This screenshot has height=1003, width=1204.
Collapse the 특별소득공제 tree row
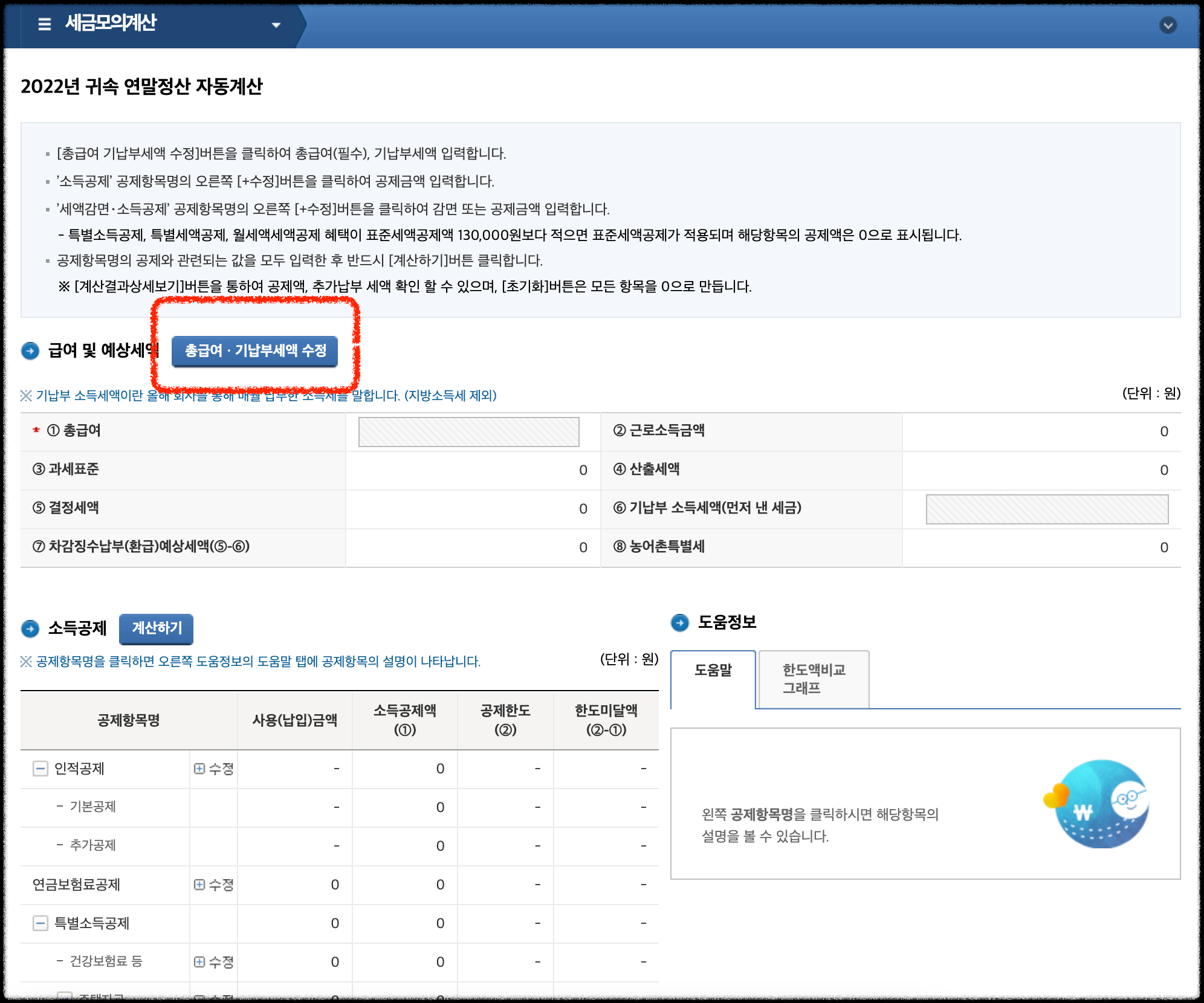(40, 923)
